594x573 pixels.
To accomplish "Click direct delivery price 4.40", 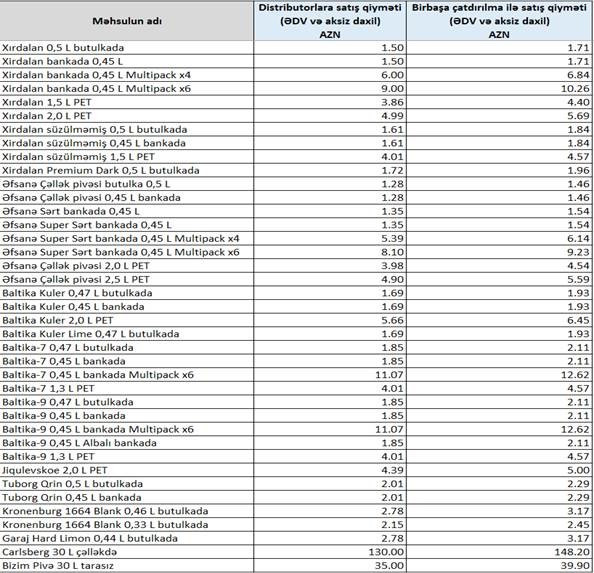I will click(x=499, y=102).
